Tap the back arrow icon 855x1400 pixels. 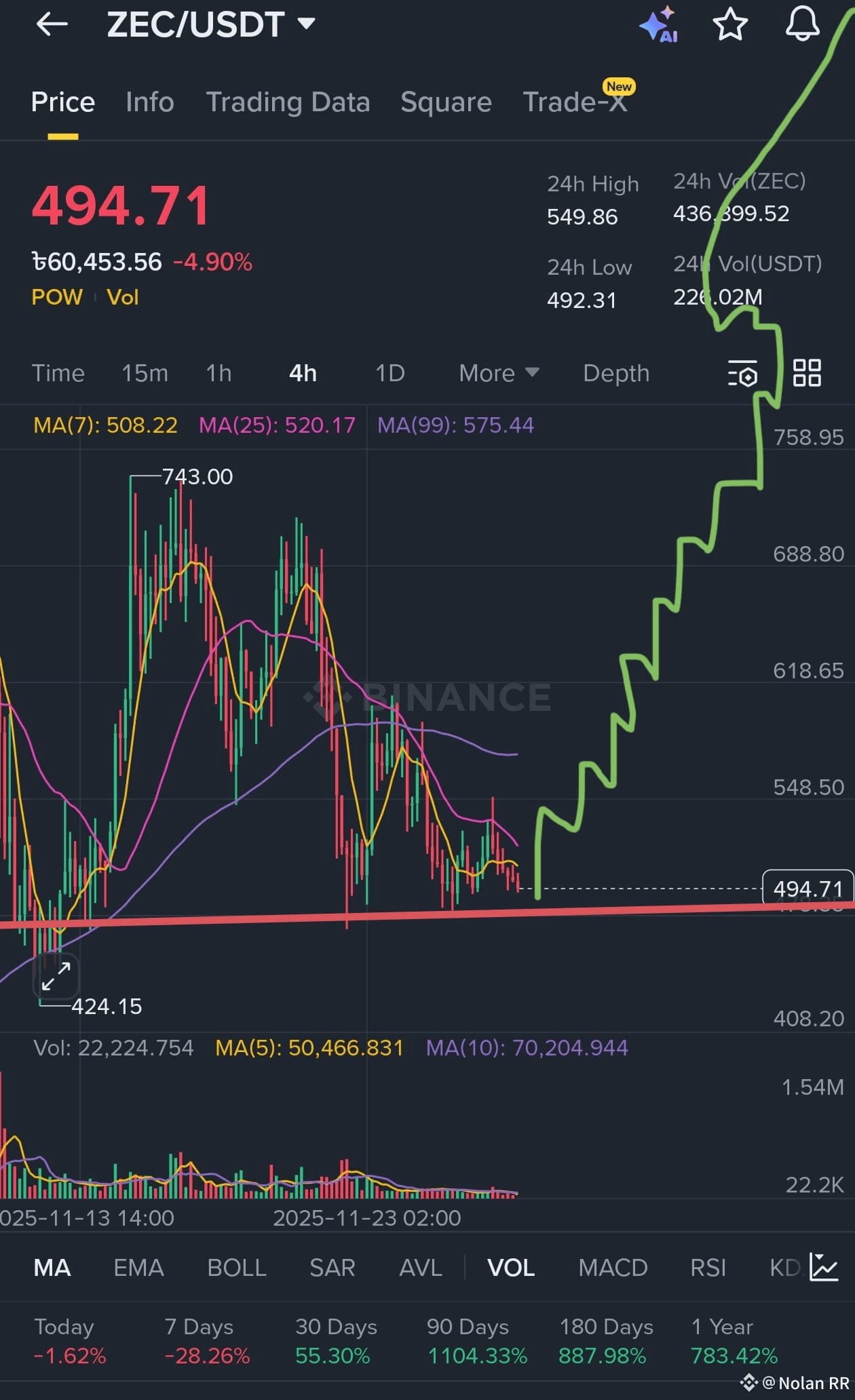pyautogui.click(x=52, y=24)
